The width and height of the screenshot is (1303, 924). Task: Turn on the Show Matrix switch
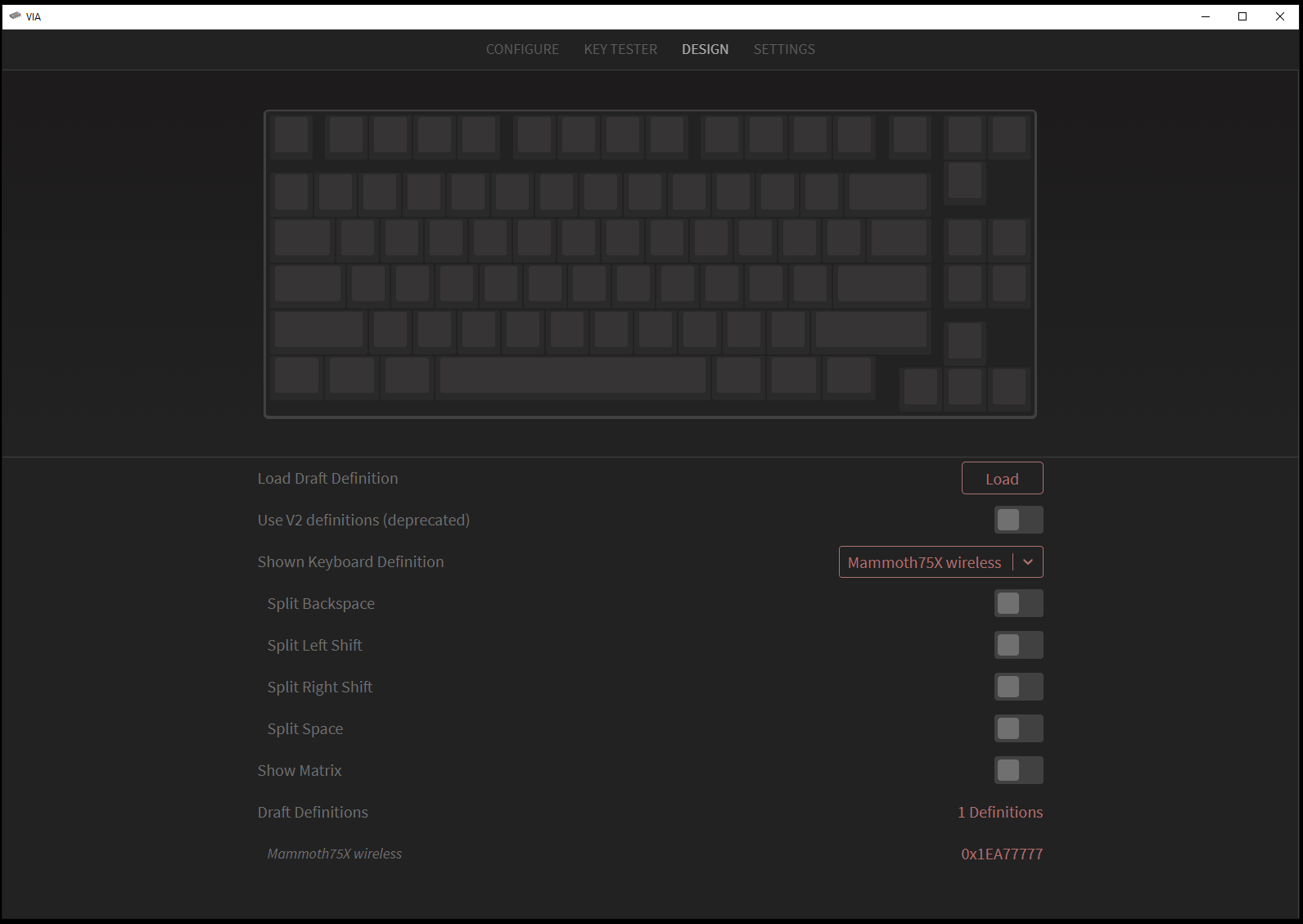coord(1018,770)
